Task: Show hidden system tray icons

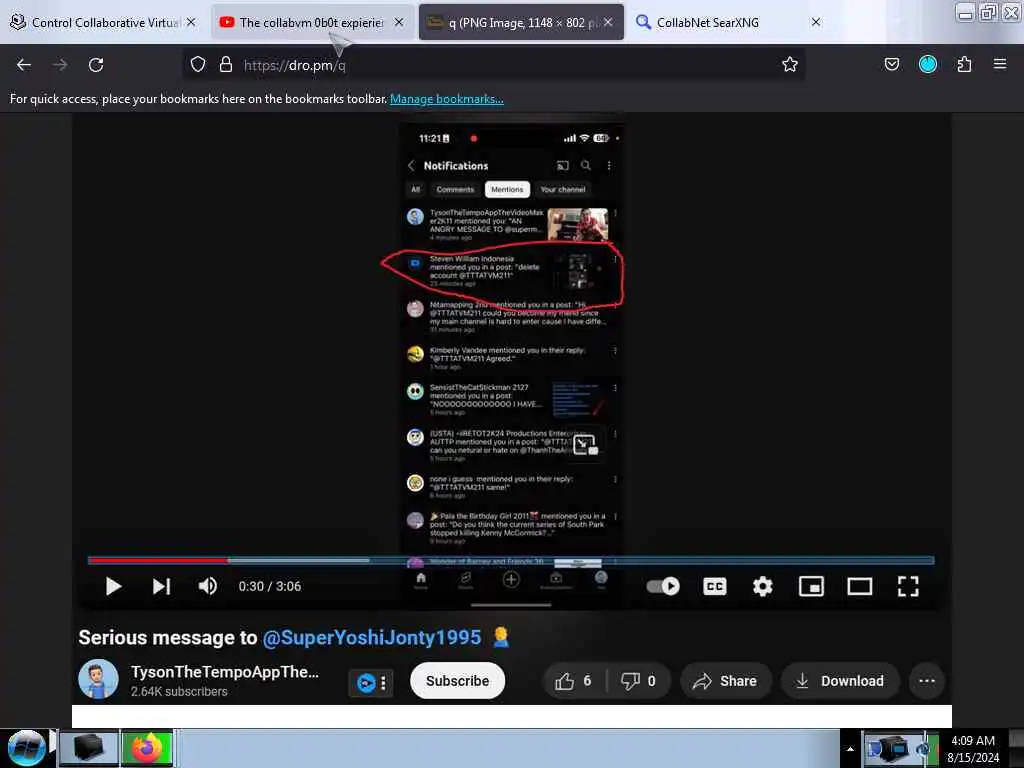Action: pyautogui.click(x=850, y=749)
